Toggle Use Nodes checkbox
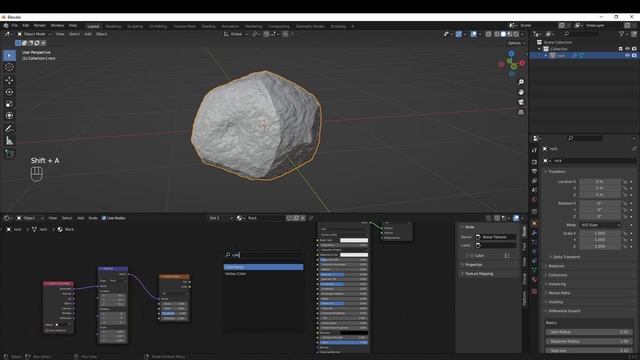 pos(104,218)
